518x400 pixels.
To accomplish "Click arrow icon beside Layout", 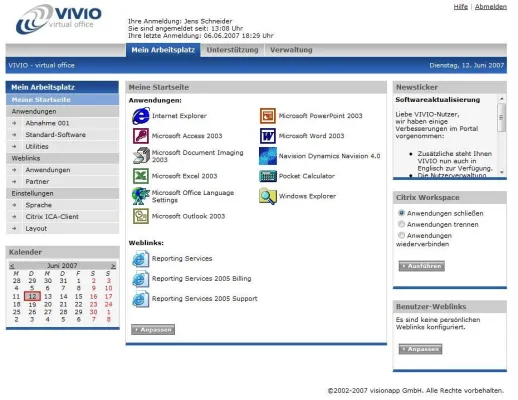I will click(x=14, y=228).
